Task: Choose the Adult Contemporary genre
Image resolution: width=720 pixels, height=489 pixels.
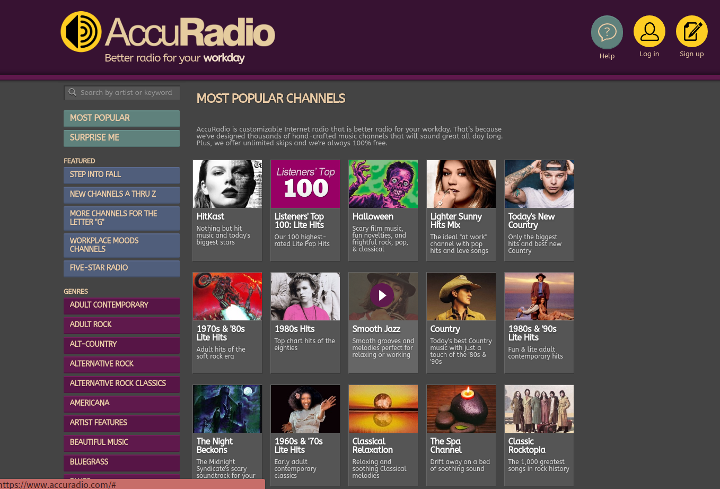Action: (122, 305)
